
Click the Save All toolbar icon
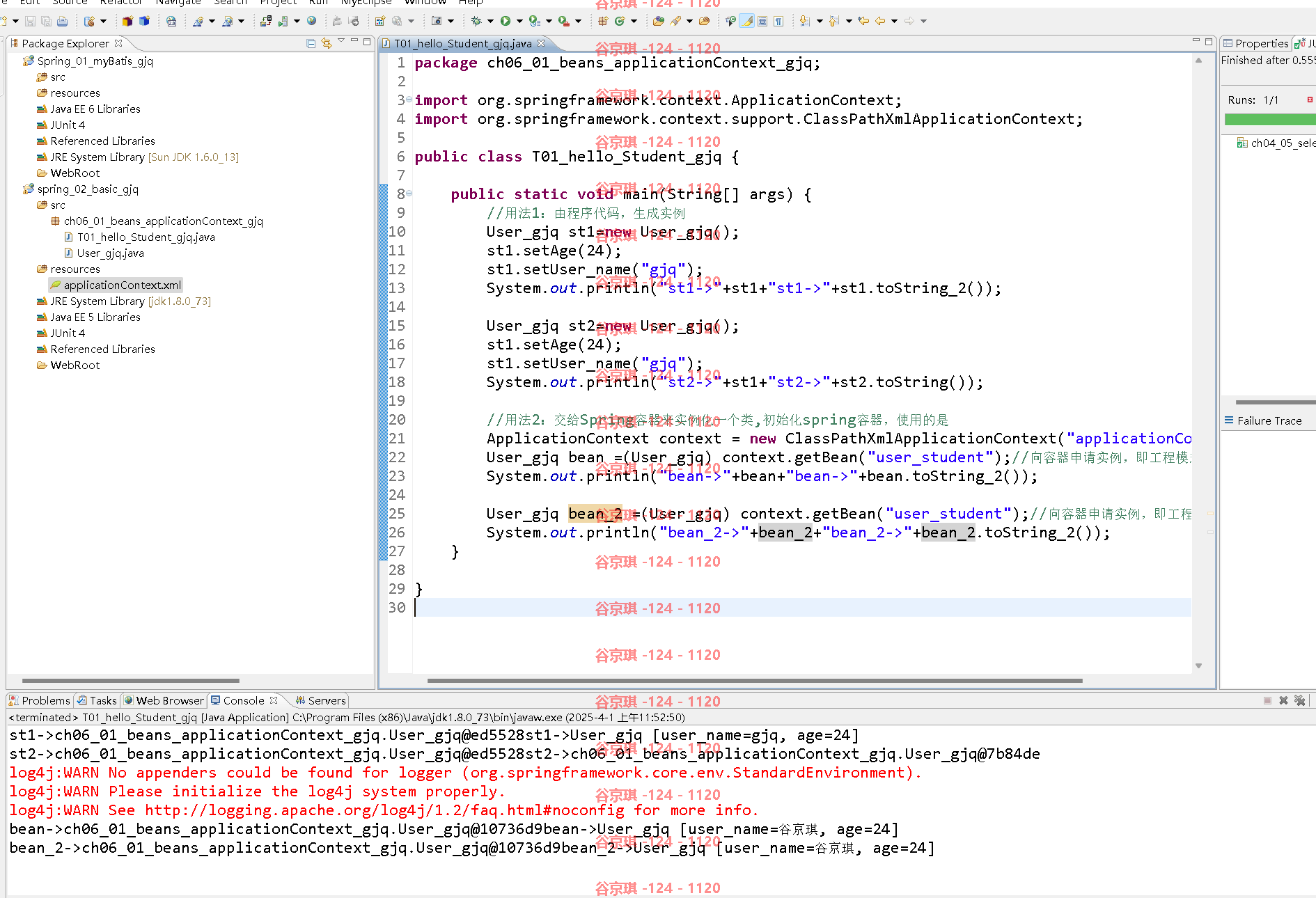46,22
